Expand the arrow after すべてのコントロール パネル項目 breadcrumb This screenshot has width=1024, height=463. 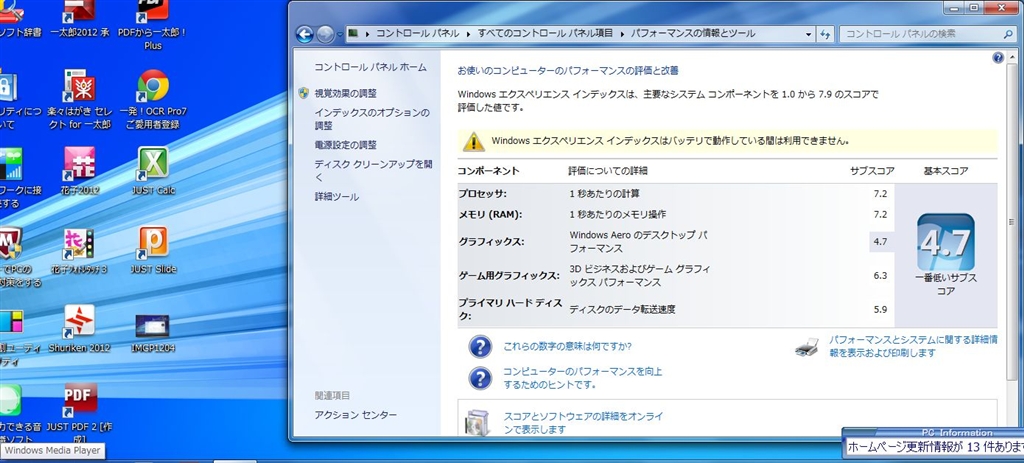pos(621,33)
